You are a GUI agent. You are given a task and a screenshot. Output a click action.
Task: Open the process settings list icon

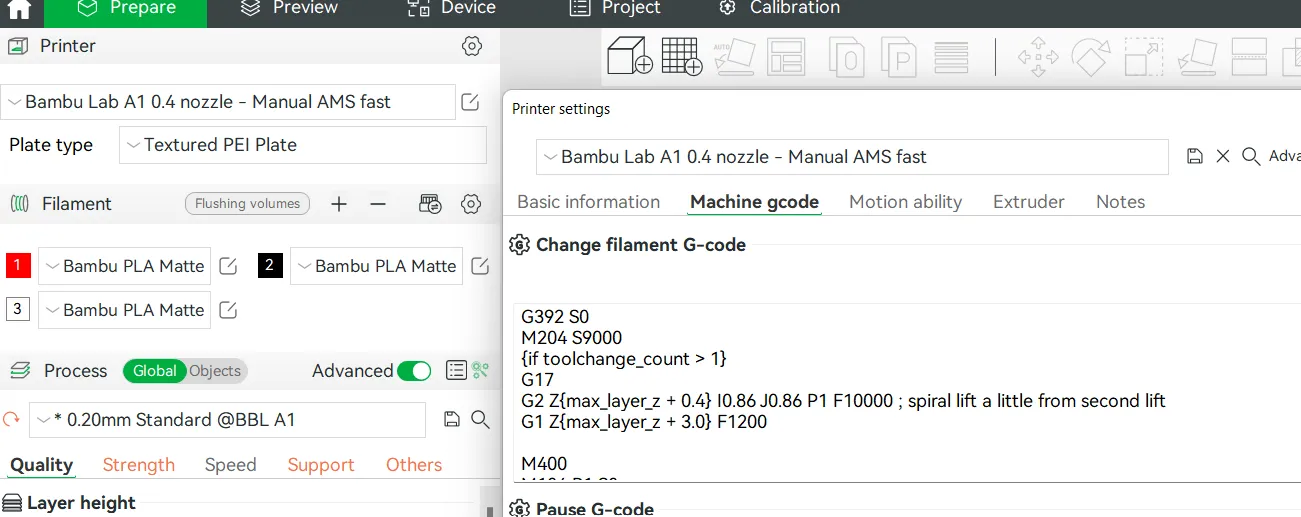(456, 371)
